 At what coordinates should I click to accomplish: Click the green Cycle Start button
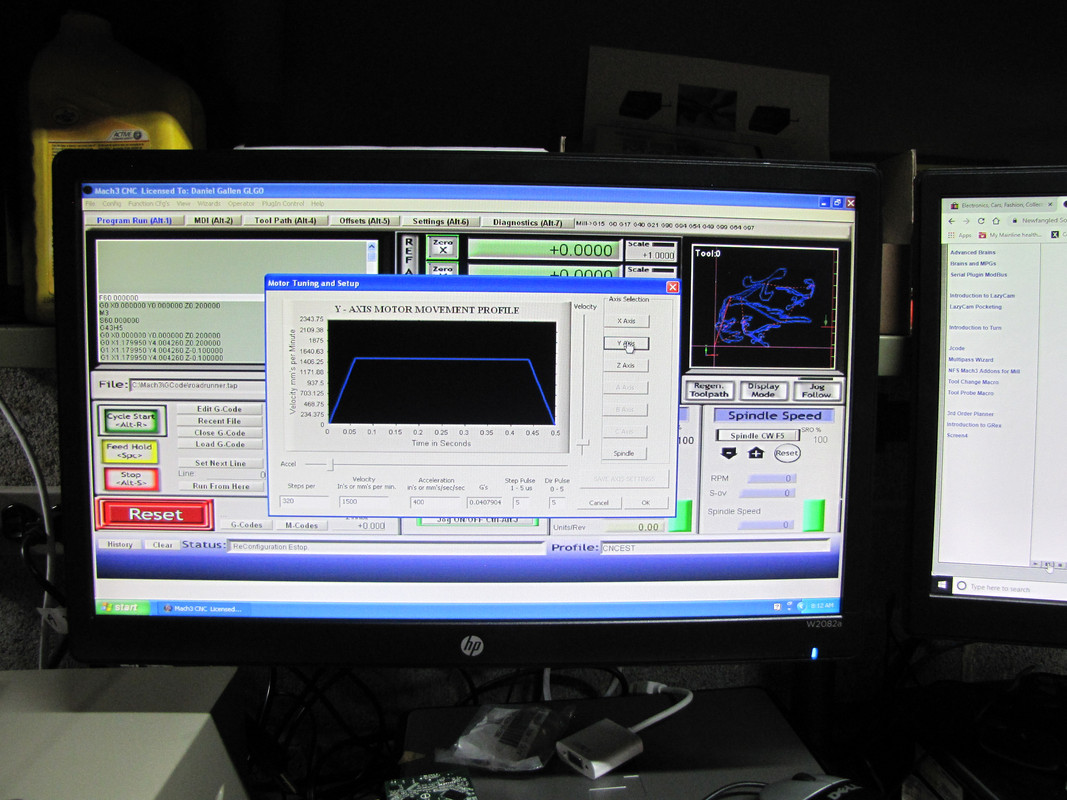[131, 420]
